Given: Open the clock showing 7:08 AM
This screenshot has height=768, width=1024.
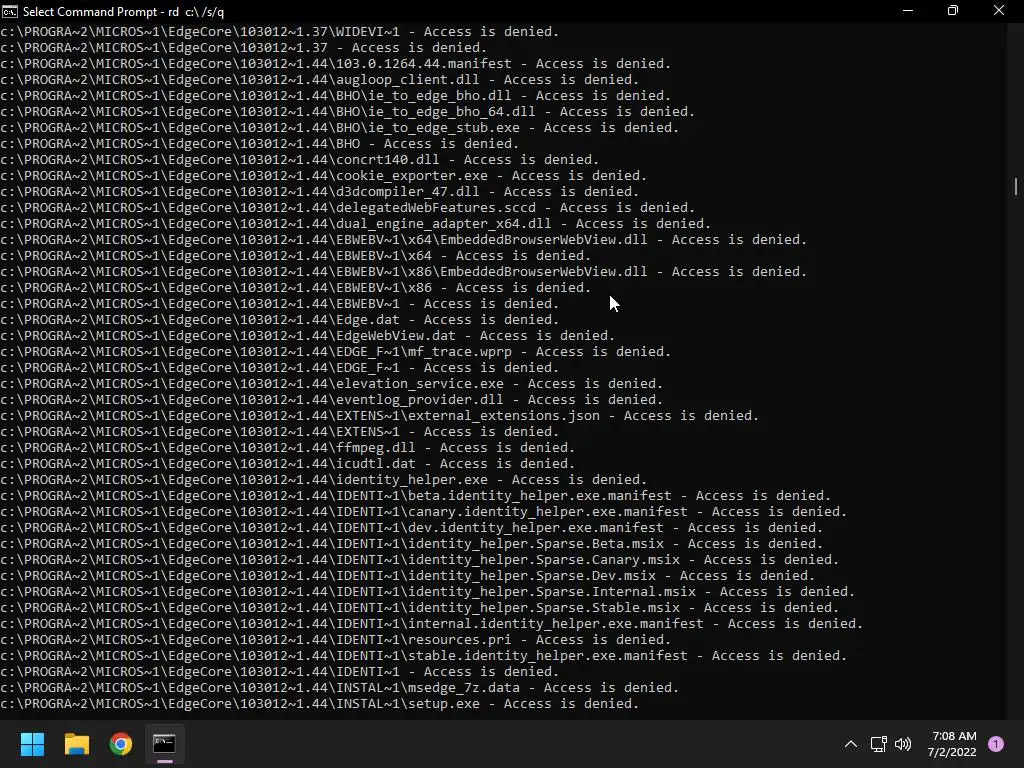Looking at the screenshot, I should (953, 744).
